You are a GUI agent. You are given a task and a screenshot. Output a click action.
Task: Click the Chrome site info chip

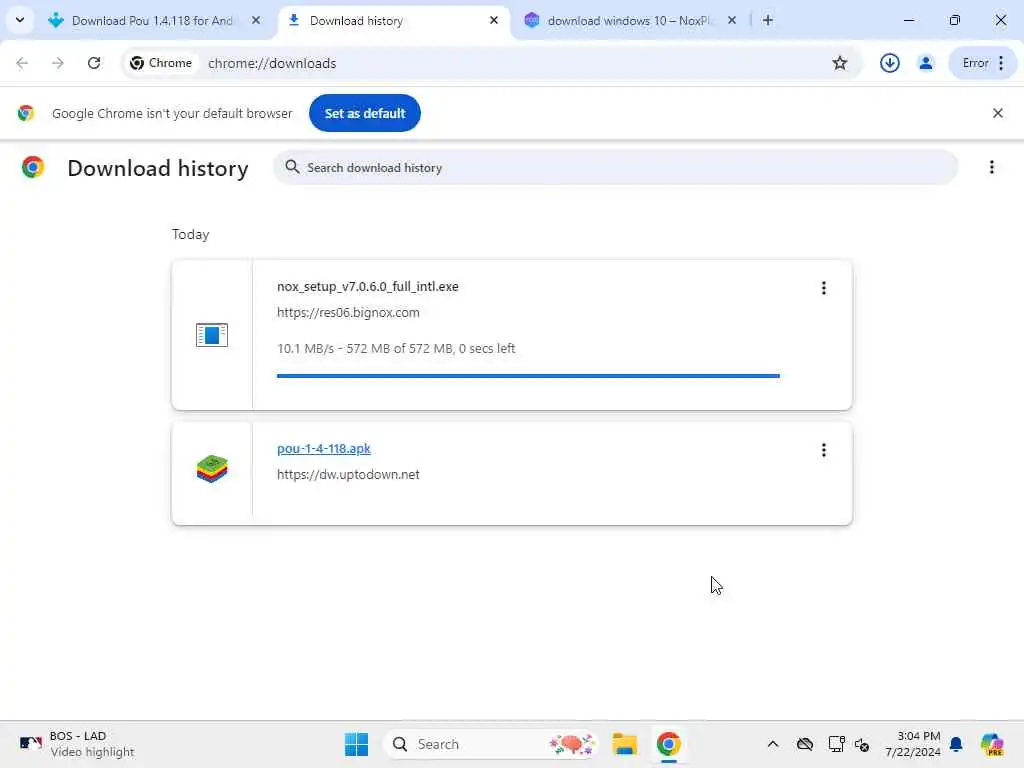click(x=161, y=63)
